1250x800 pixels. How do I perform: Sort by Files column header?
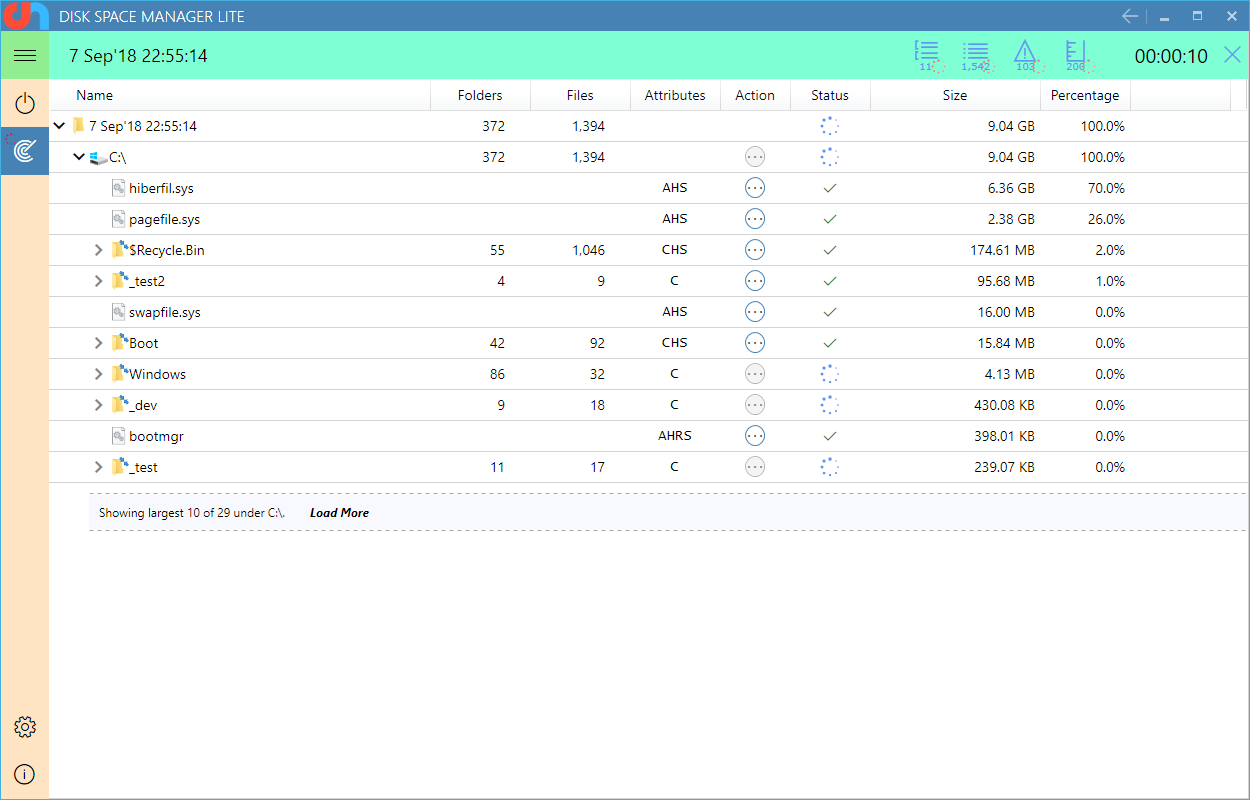(580, 95)
